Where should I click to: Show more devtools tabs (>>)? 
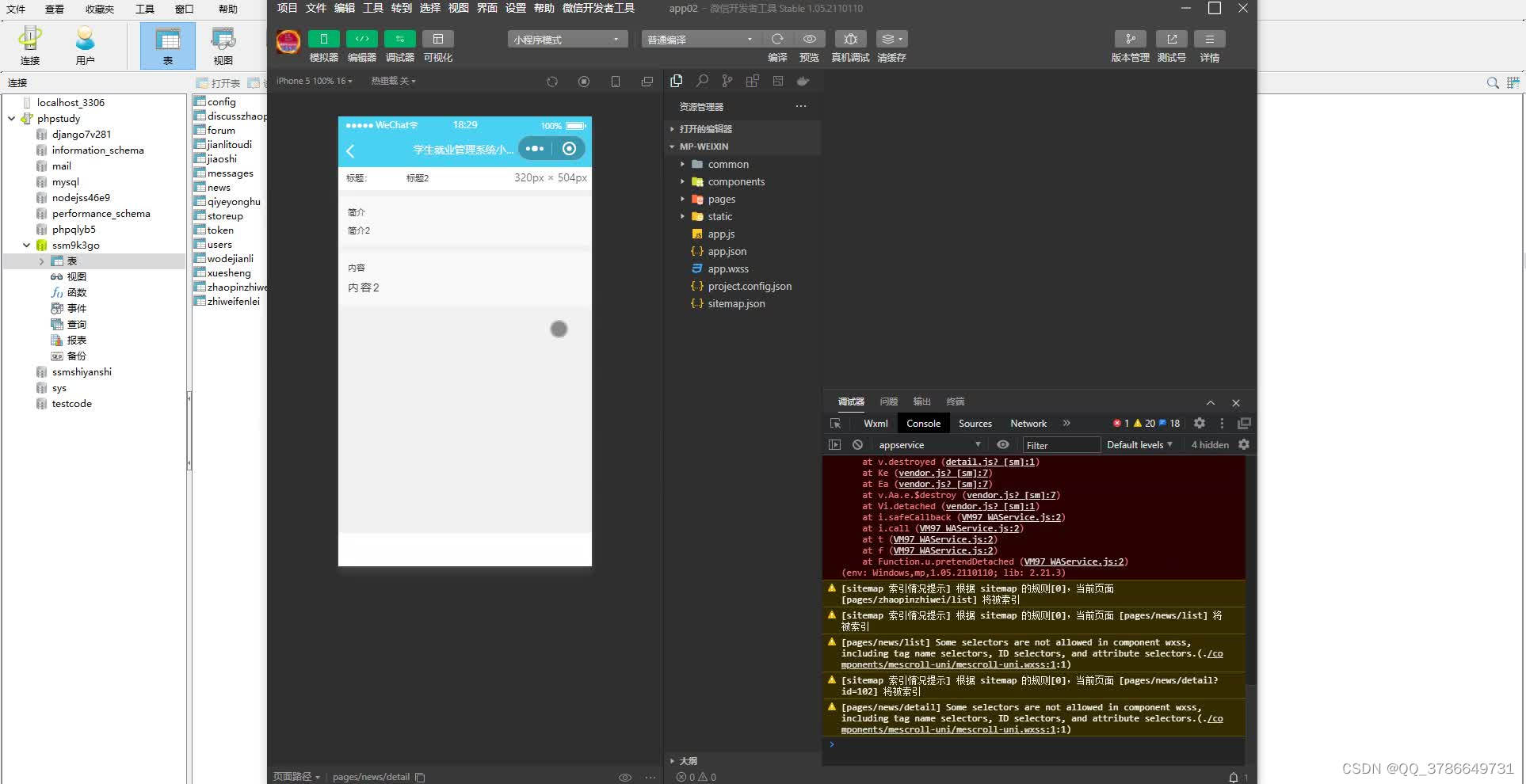tap(1066, 423)
